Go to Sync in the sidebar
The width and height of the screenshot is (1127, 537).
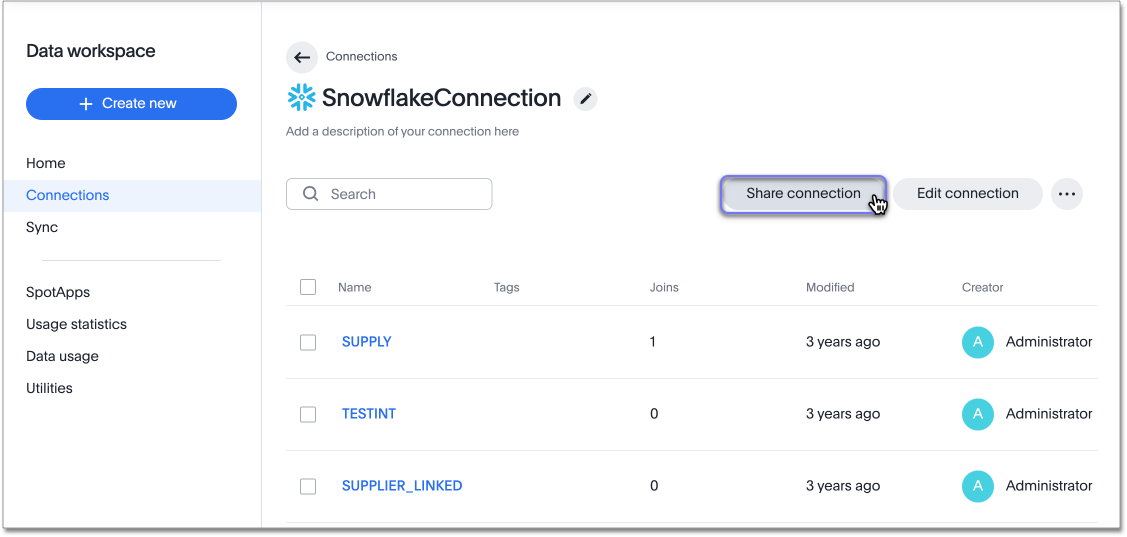tap(42, 227)
